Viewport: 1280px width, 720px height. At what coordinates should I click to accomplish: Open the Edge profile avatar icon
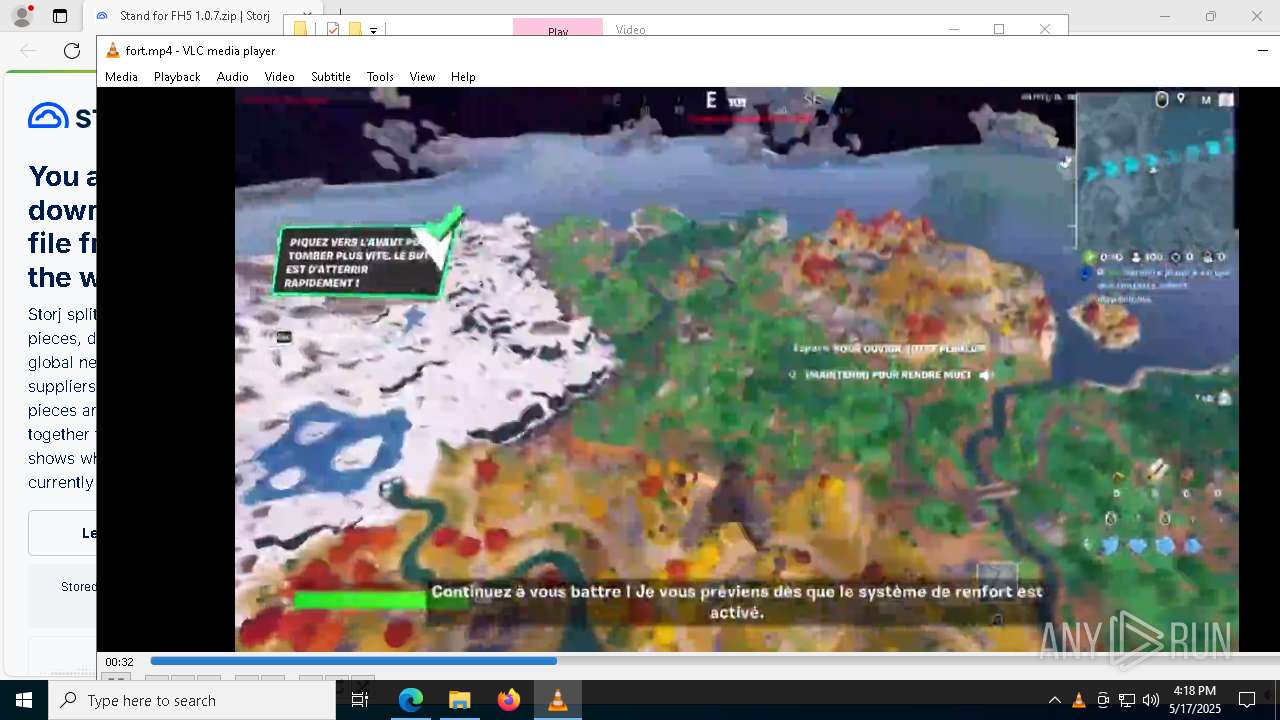(21, 16)
